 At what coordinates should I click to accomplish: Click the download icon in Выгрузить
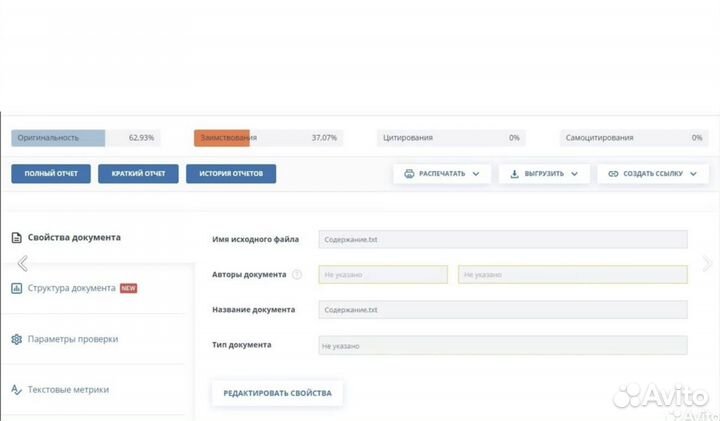coord(514,174)
